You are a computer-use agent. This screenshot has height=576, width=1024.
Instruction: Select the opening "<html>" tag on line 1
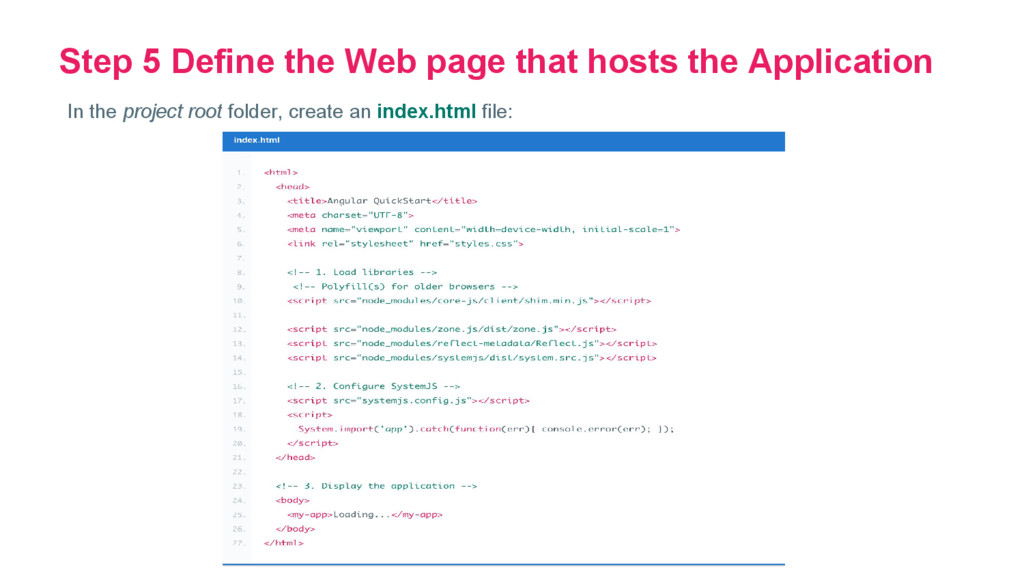coord(281,172)
